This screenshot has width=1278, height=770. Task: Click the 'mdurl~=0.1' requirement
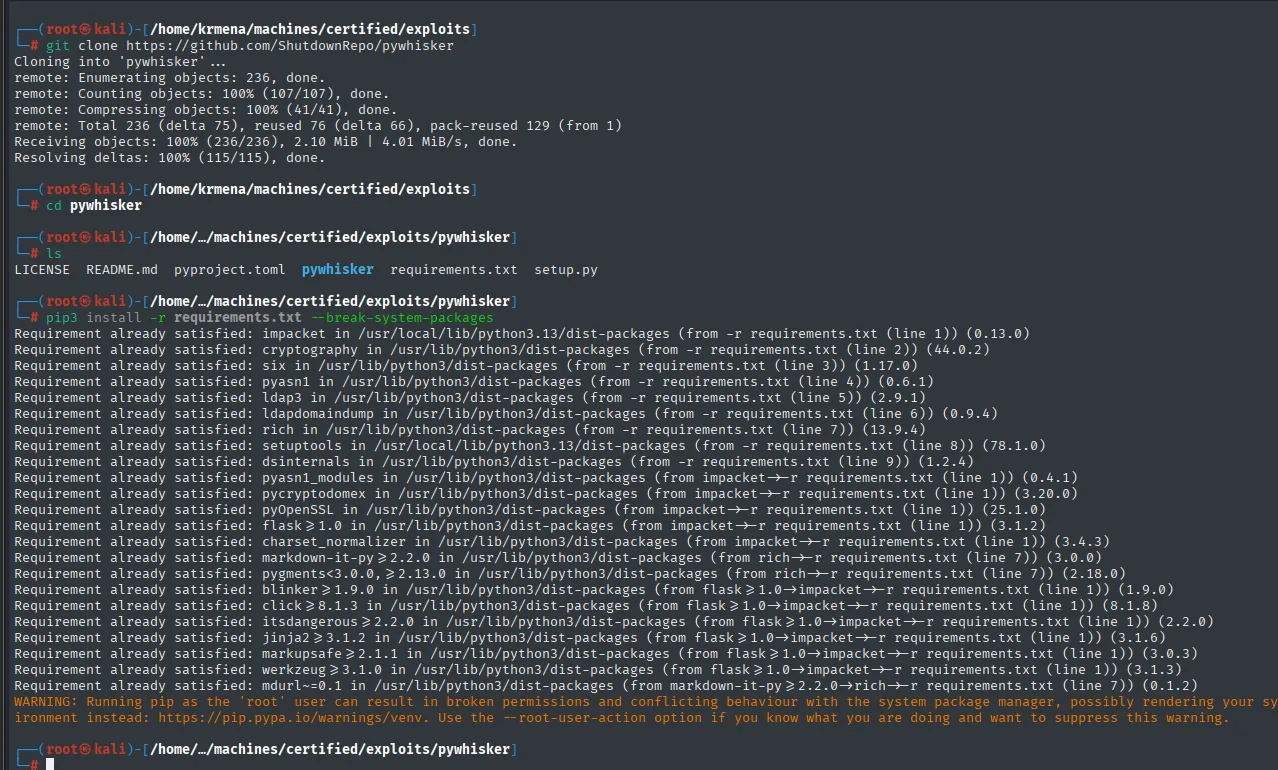coord(306,685)
